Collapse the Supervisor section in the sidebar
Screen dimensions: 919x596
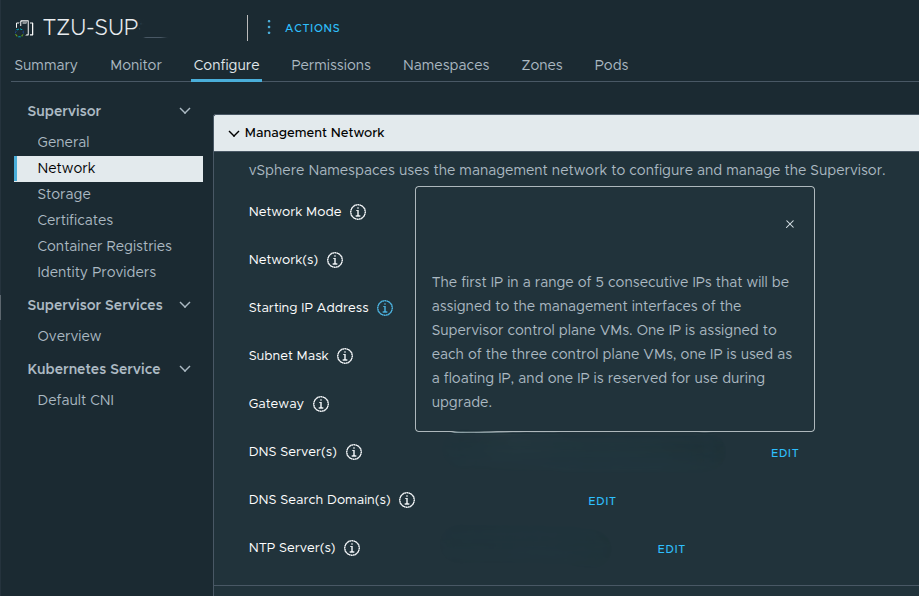[x=184, y=111]
